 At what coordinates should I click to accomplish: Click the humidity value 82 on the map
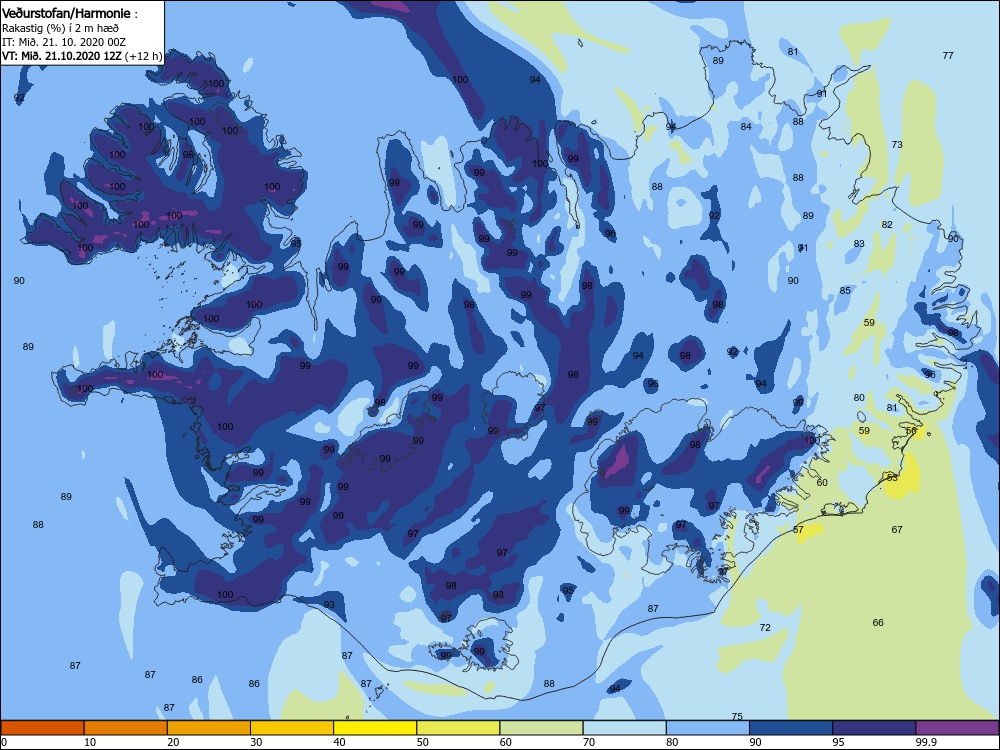[886, 224]
